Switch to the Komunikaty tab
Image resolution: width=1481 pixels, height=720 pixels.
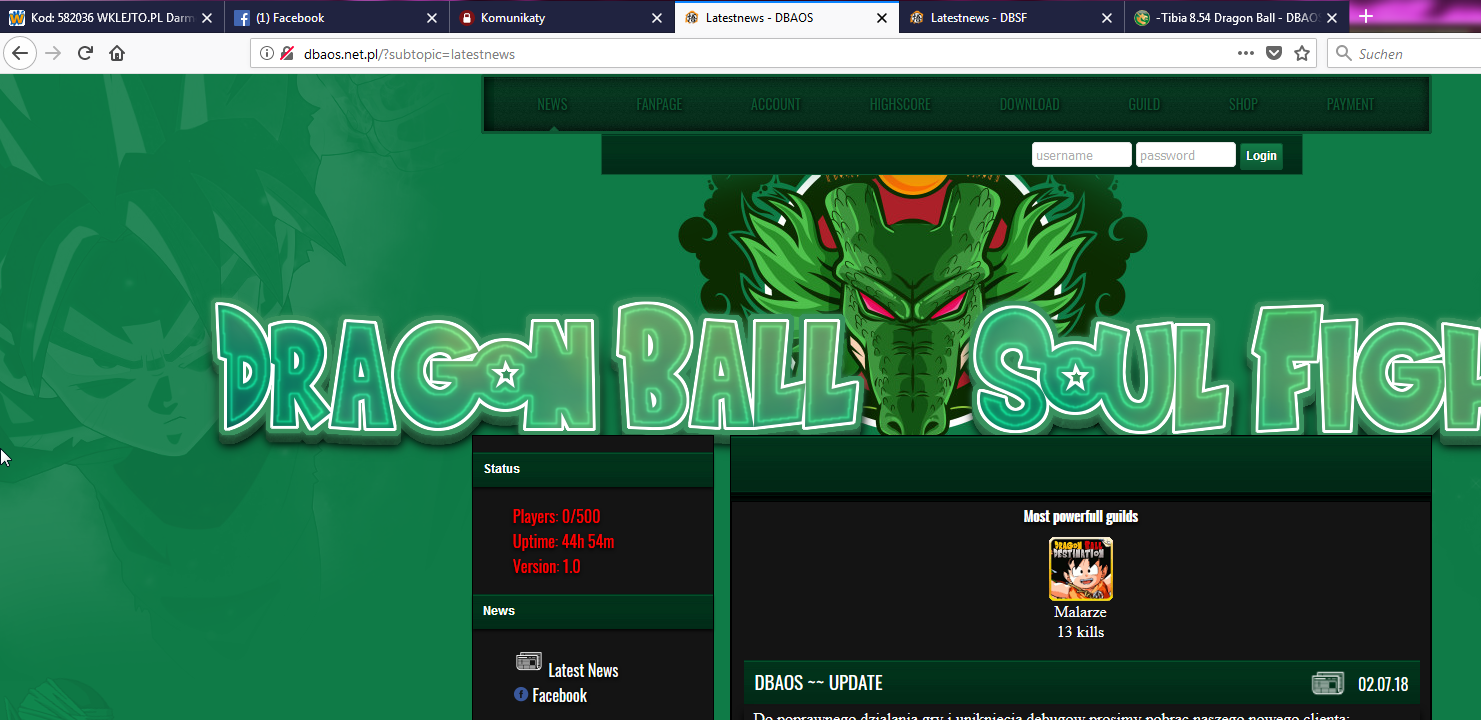point(562,18)
